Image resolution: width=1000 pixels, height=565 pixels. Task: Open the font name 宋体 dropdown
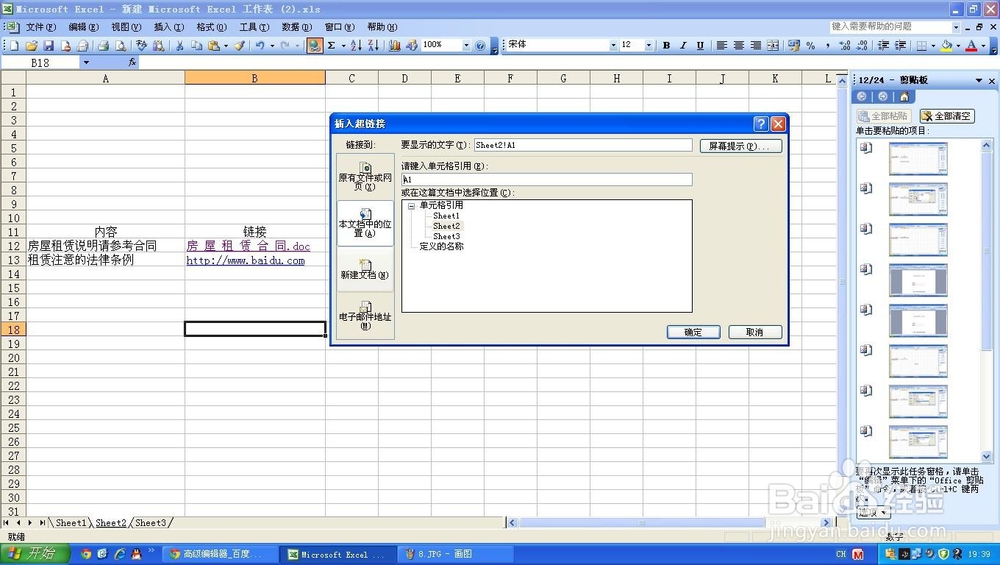click(613, 45)
